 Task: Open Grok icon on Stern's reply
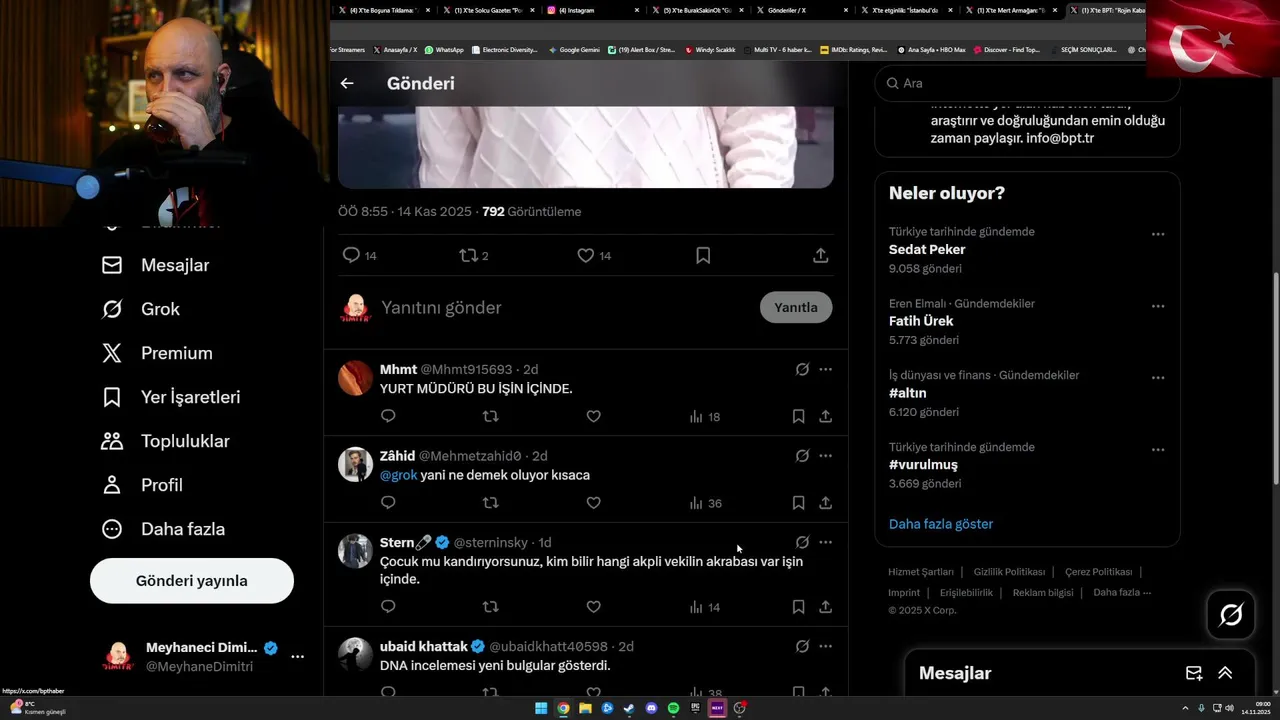coord(802,542)
